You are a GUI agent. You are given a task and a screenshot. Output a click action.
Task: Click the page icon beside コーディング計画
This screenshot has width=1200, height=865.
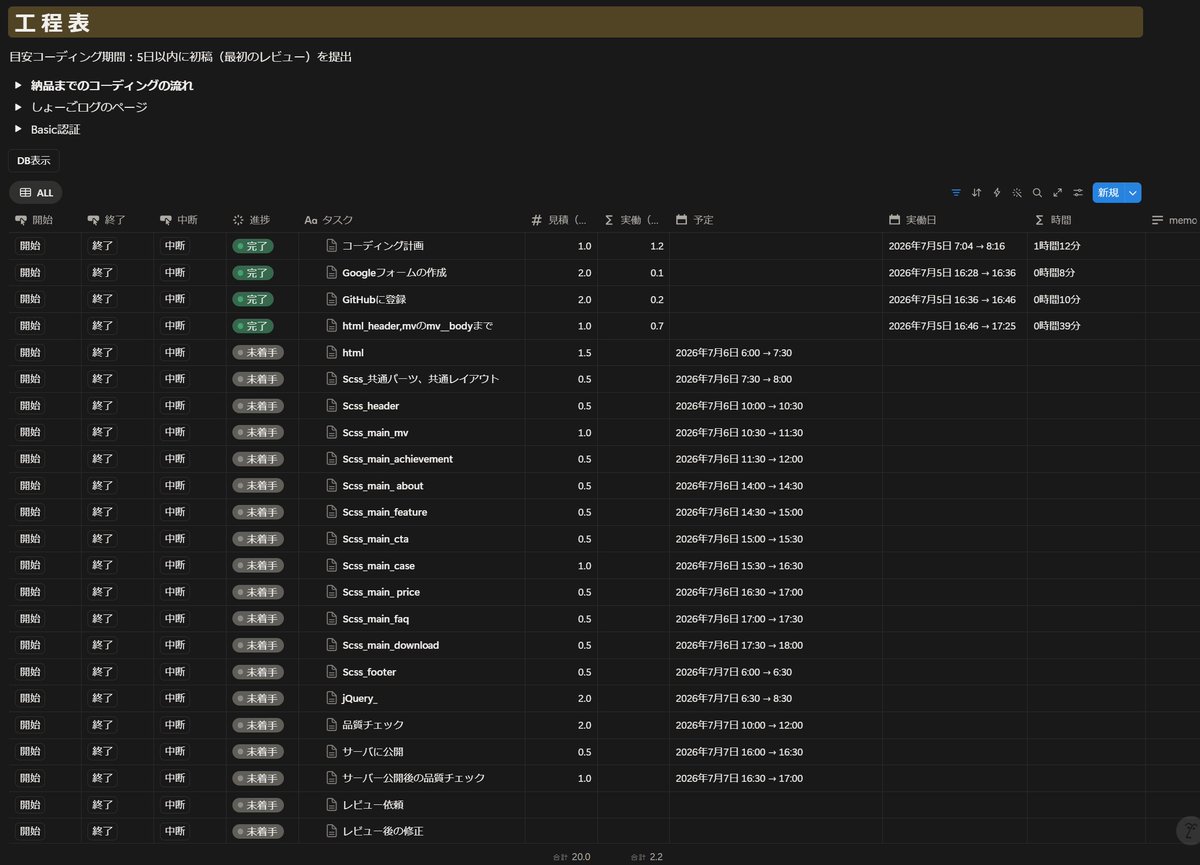click(x=333, y=246)
